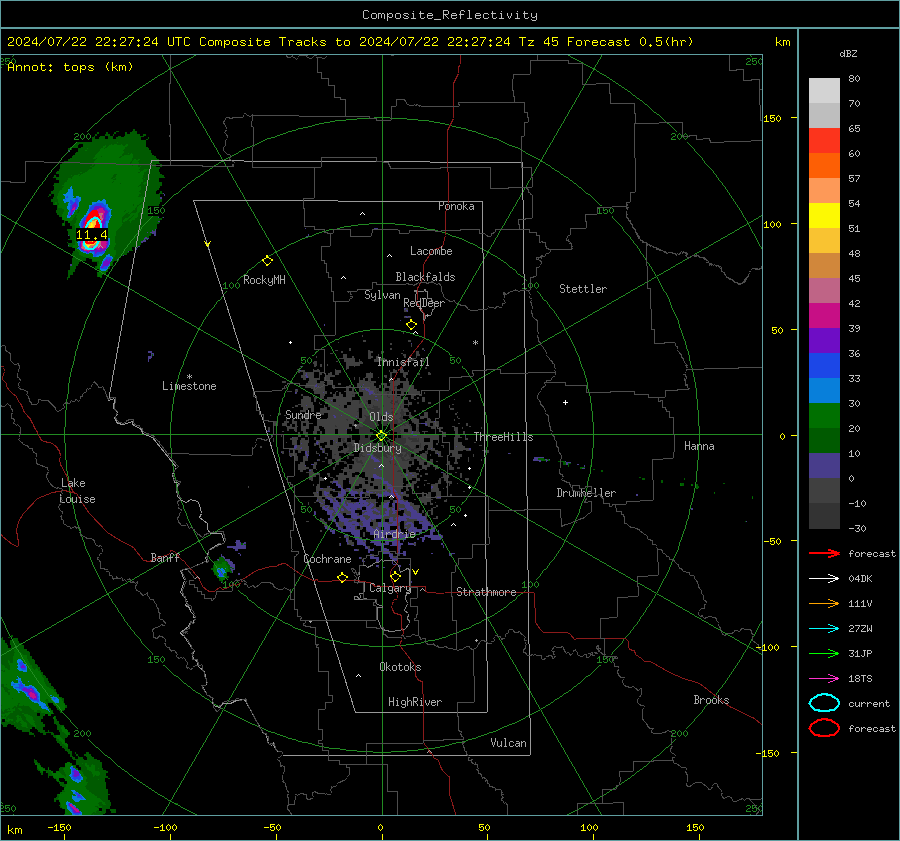Click the Innisfail city label
Image resolution: width=900 pixels, height=841 pixels.
coord(403,362)
